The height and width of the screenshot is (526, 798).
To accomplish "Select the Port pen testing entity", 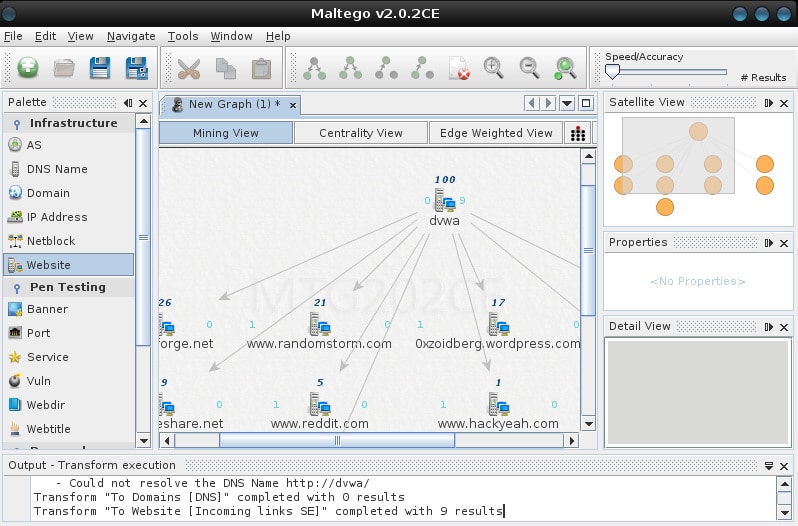I will pyautogui.click(x=69, y=333).
